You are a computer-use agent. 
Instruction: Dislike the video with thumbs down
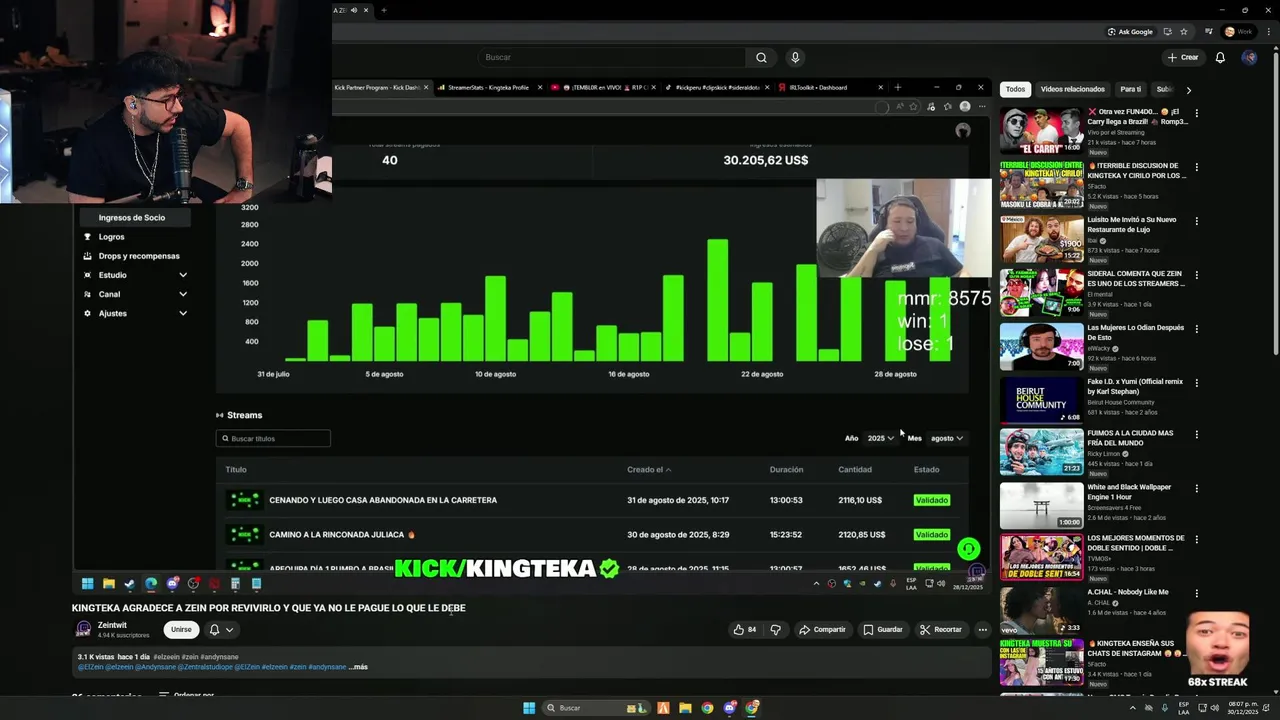point(775,629)
